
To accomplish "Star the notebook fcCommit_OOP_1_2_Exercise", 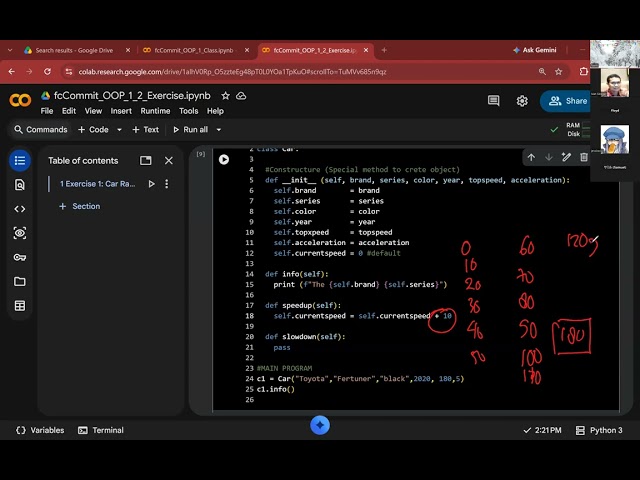I will (225, 96).
